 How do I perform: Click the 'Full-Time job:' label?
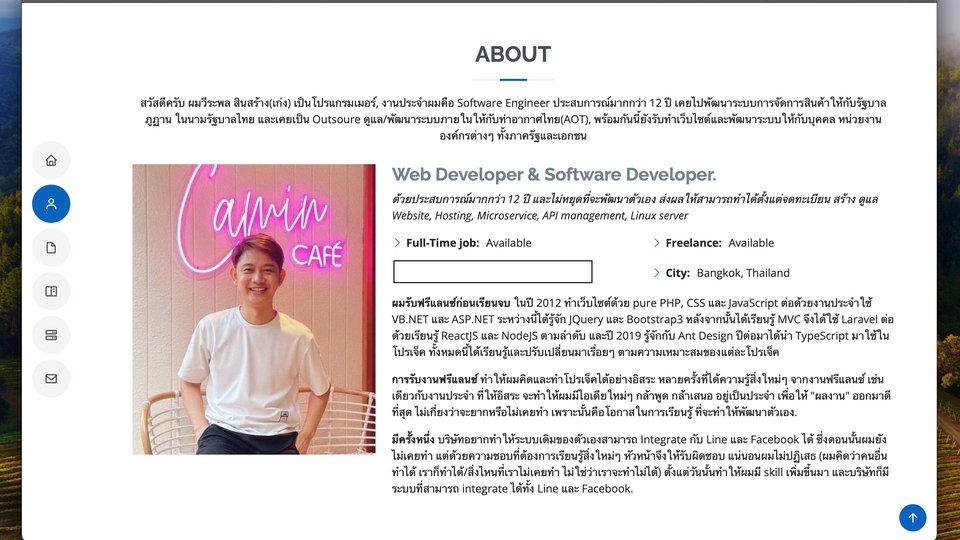click(x=443, y=243)
